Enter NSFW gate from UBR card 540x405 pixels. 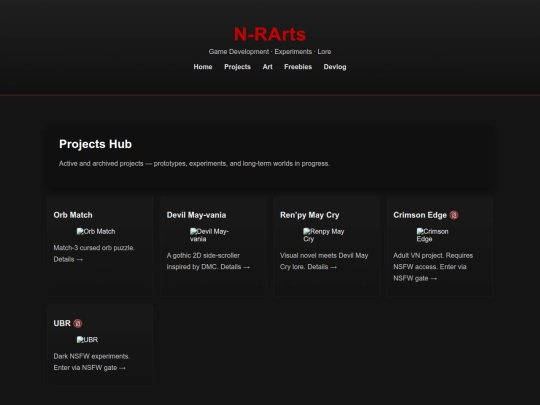click(90, 368)
